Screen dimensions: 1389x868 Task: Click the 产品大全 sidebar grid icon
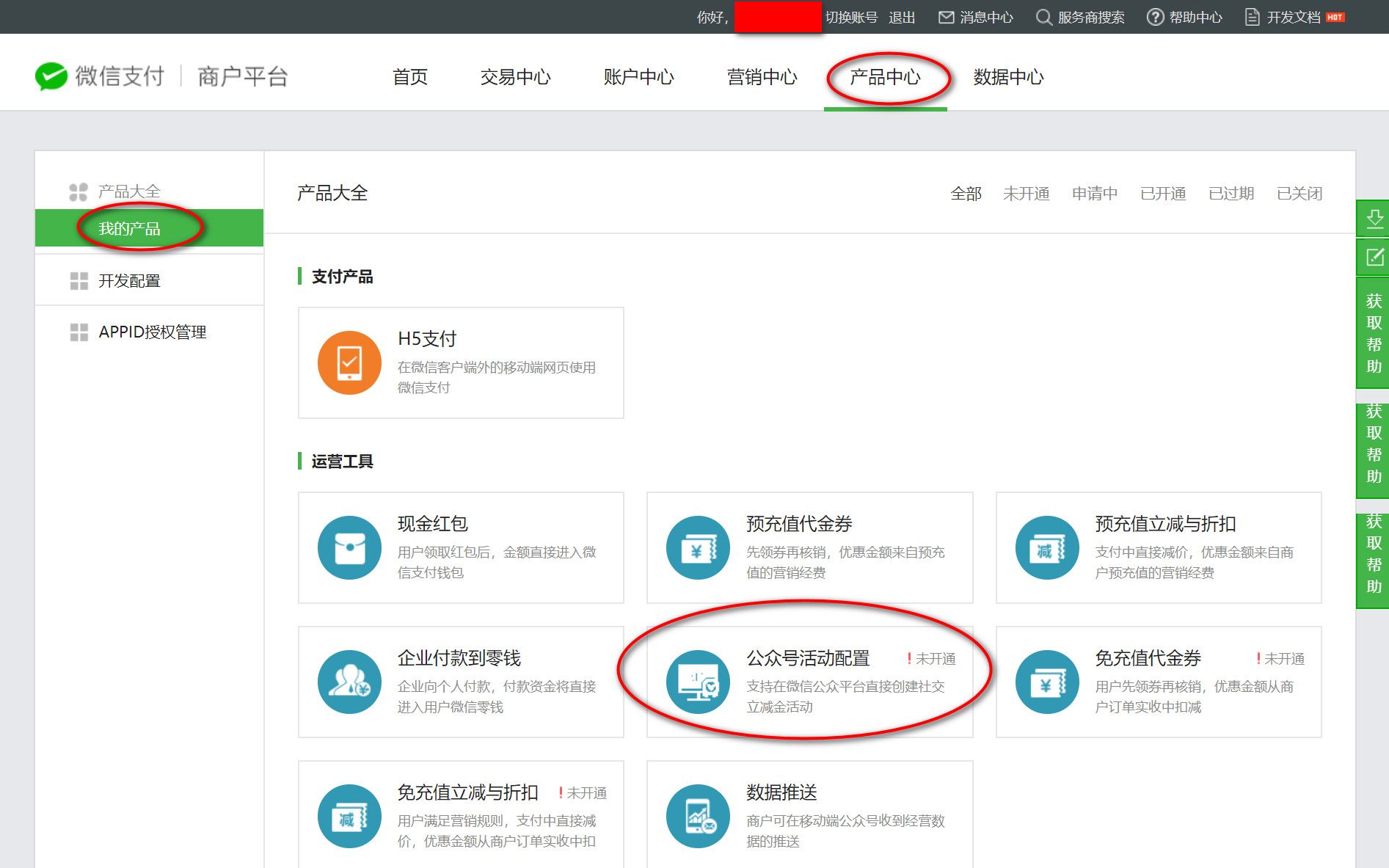click(79, 192)
